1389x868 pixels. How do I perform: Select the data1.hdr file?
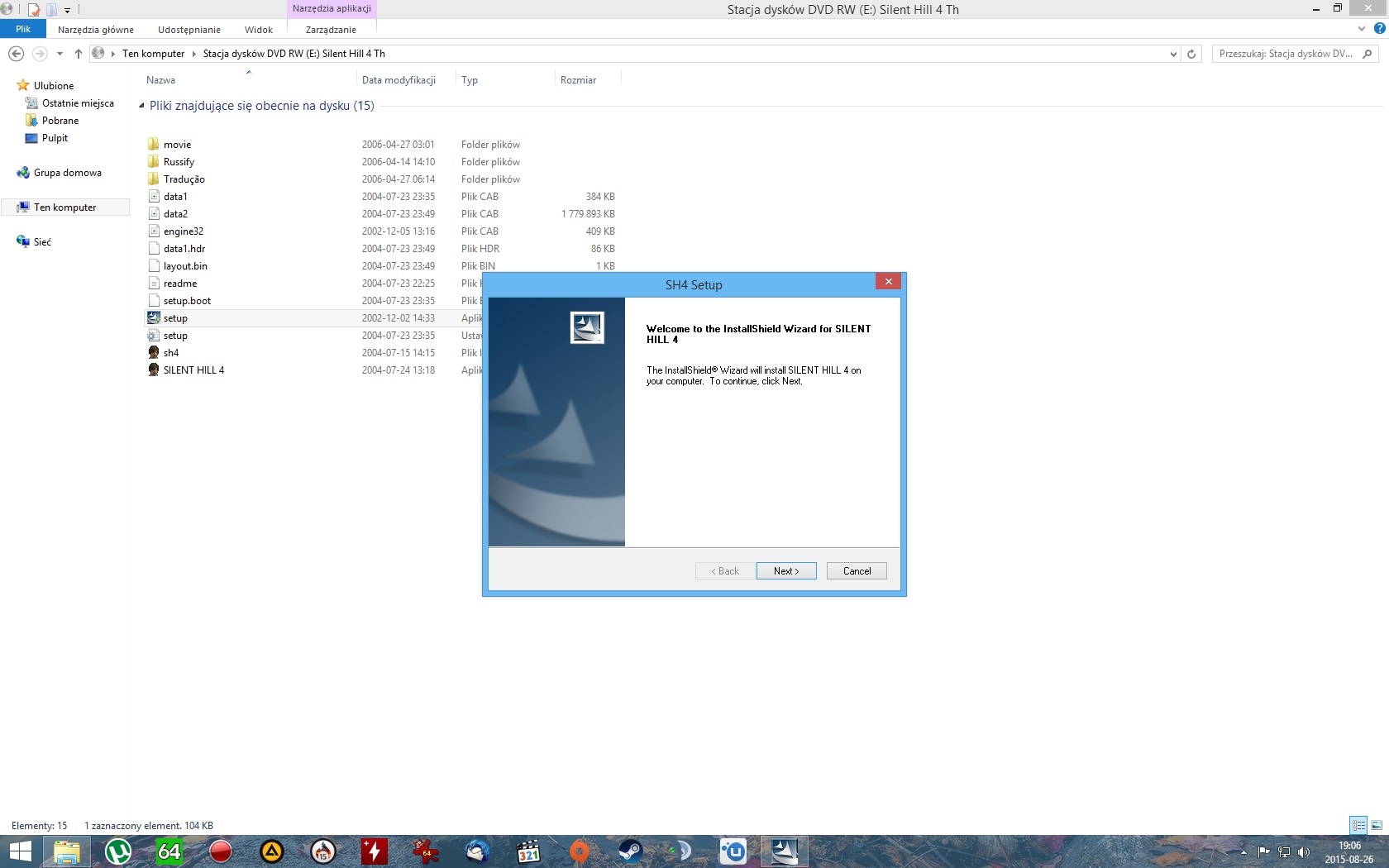pyautogui.click(x=184, y=249)
